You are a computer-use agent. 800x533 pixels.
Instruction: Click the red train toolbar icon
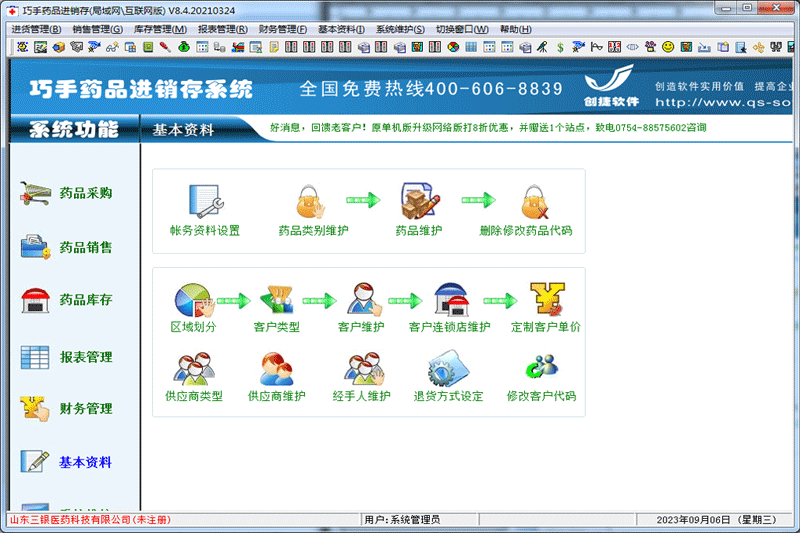238,47
